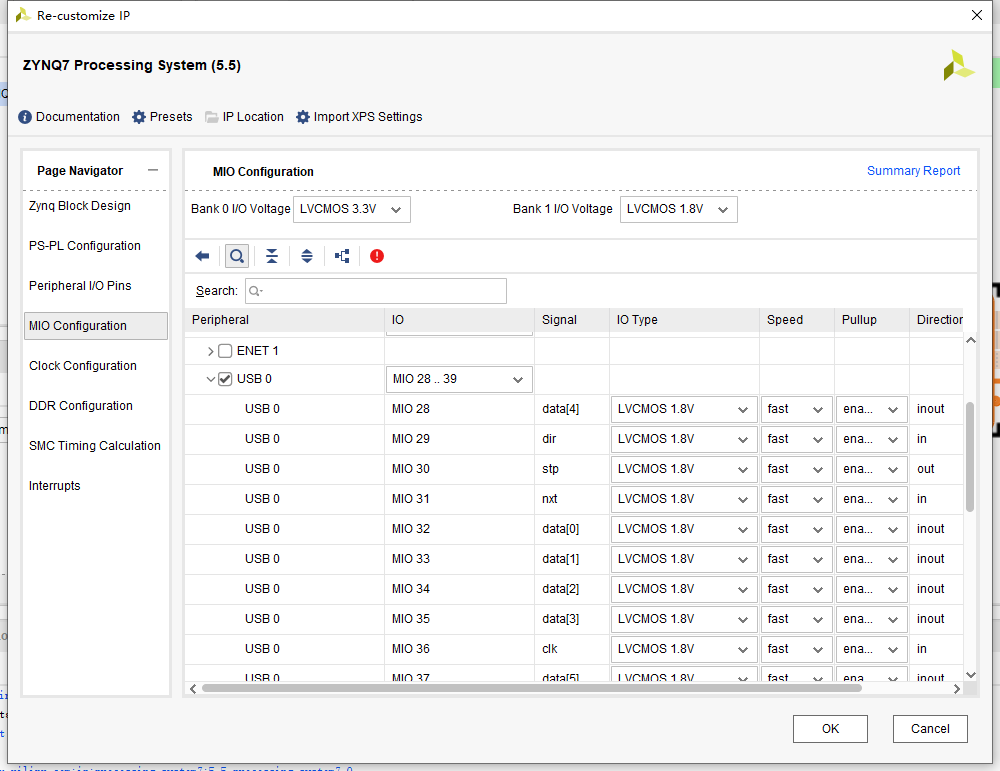Select the MIO 28 cell
Screen dimensions: 1000x771
[459, 409]
